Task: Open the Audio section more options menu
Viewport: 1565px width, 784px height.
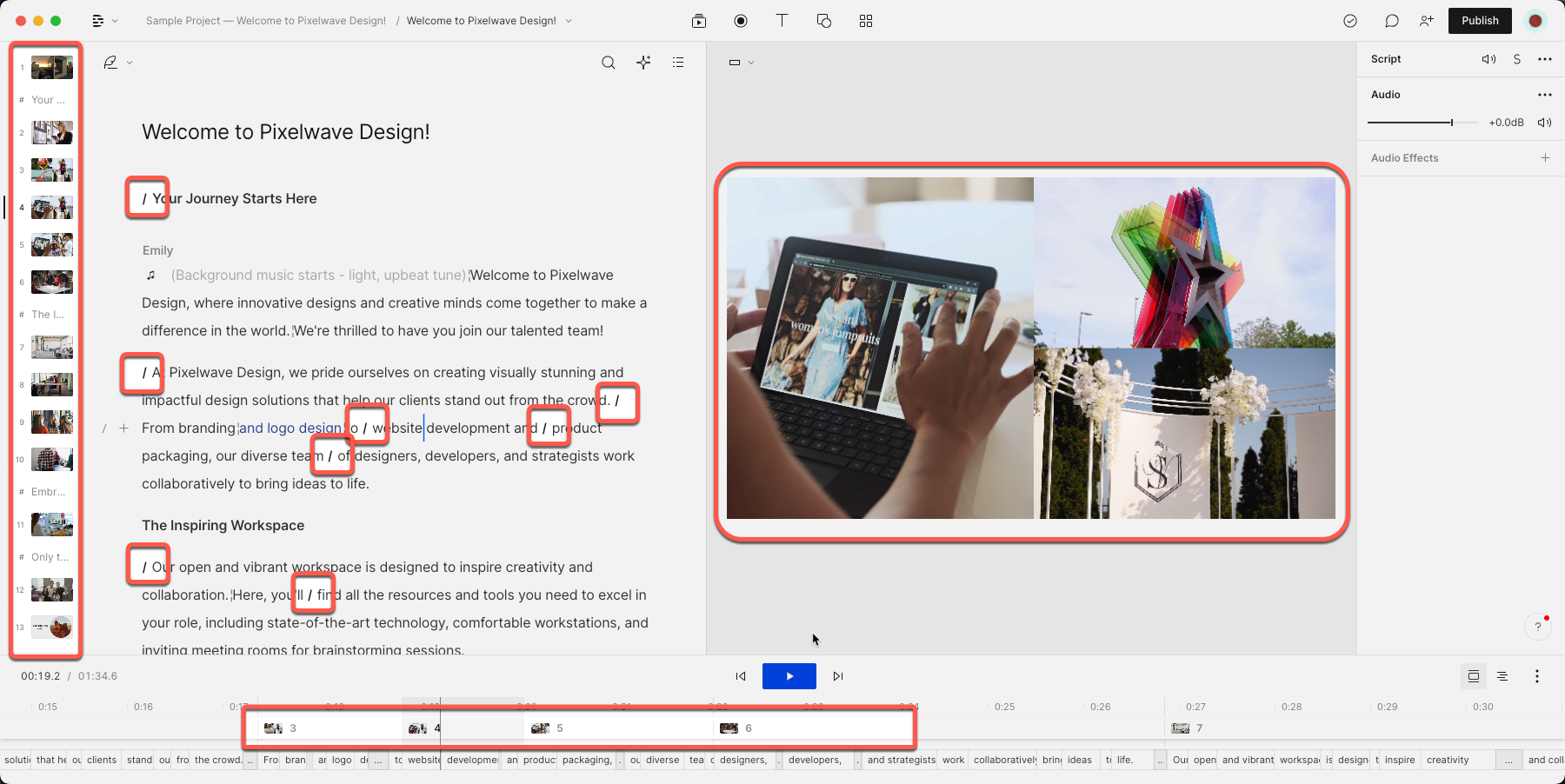Action: [1545, 95]
